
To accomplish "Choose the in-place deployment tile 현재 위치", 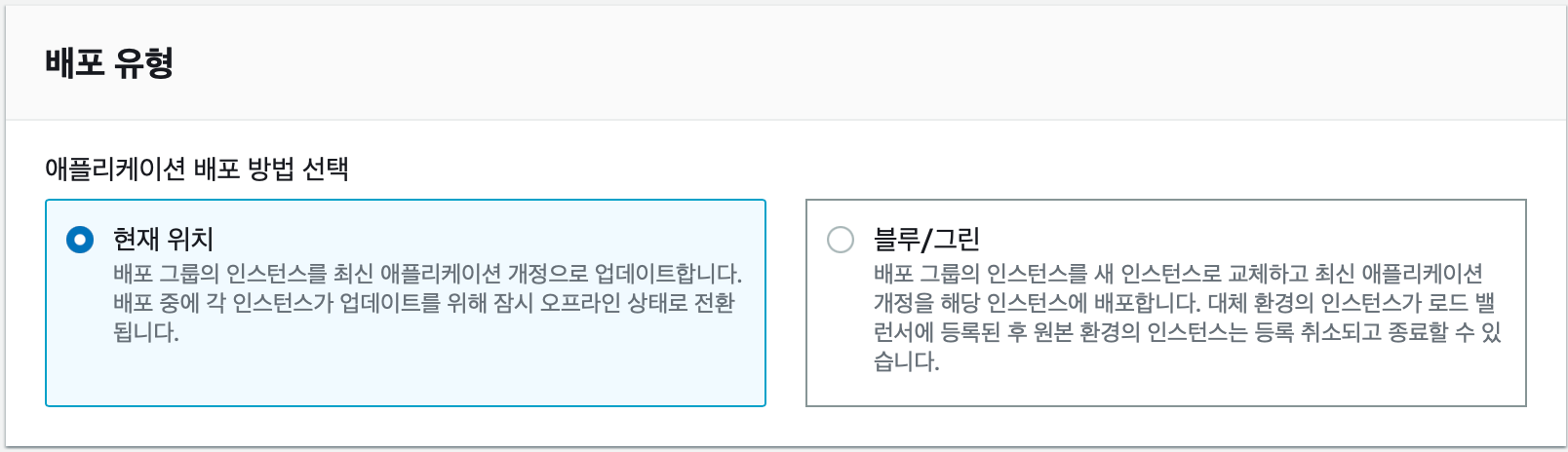I will [406, 303].
